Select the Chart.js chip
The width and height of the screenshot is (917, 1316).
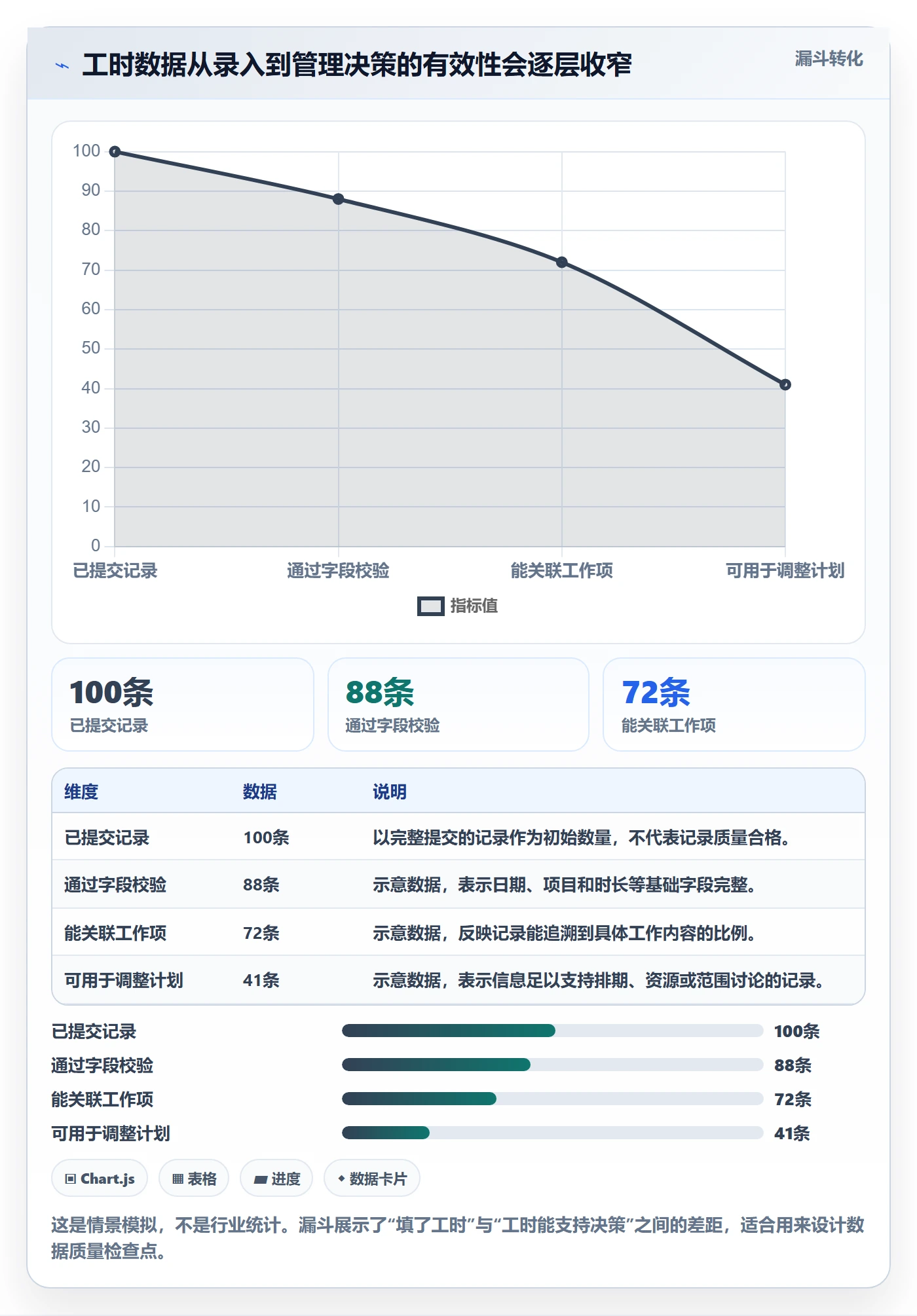pos(100,1179)
